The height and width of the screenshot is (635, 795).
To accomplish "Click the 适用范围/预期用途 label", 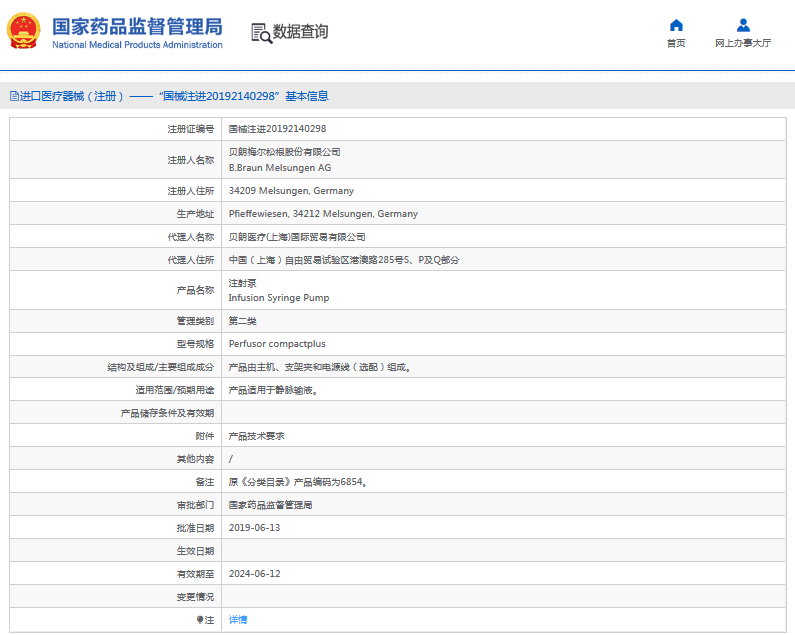I will tap(175, 390).
